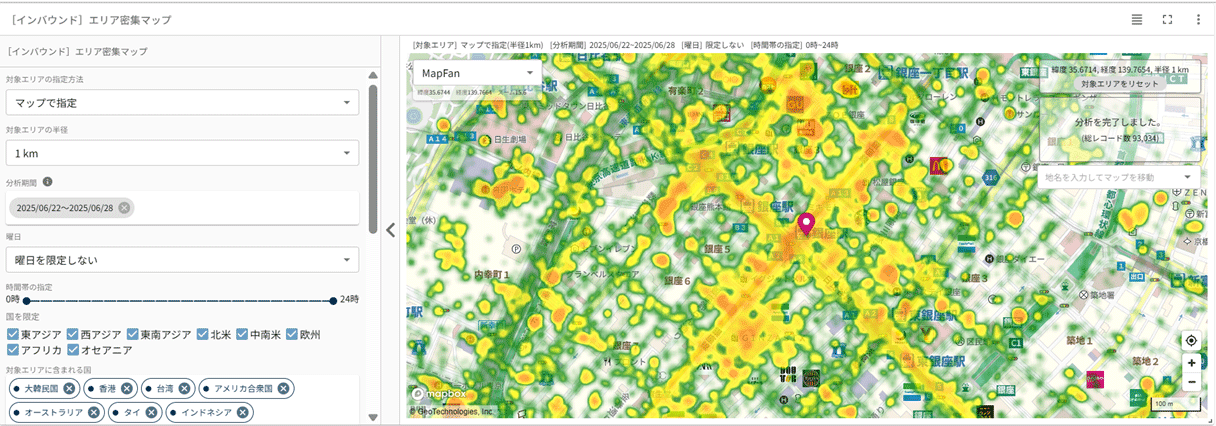This screenshot has height=426, width=1216.
Task: Click the 大韓民国 chip label
Action: point(42,388)
